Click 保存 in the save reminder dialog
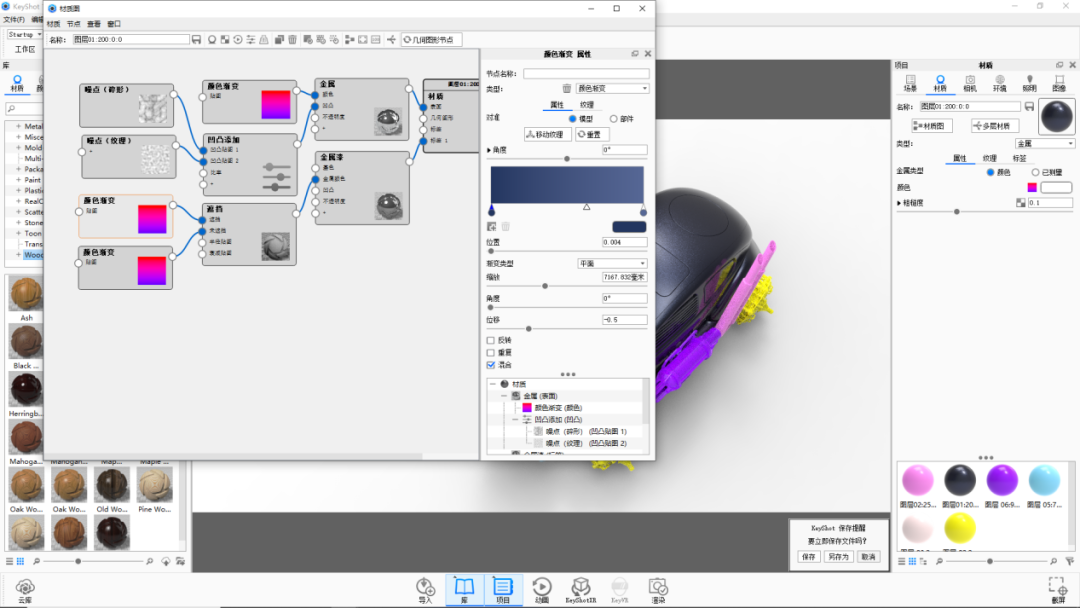 point(809,556)
